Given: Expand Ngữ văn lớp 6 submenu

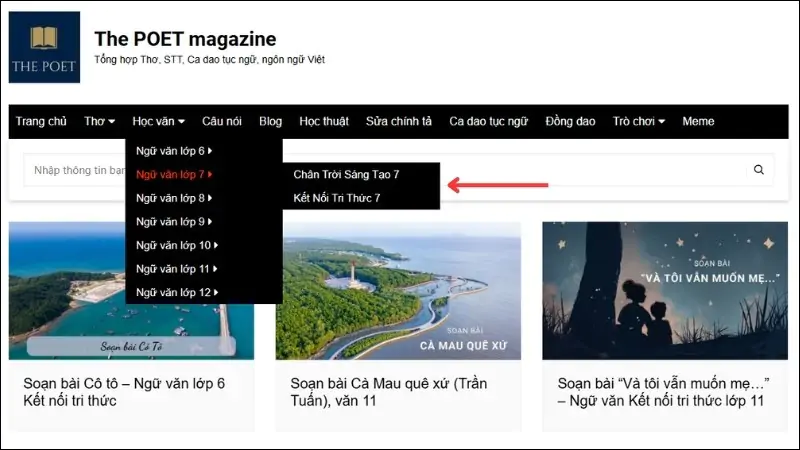Looking at the screenshot, I should tap(174, 151).
